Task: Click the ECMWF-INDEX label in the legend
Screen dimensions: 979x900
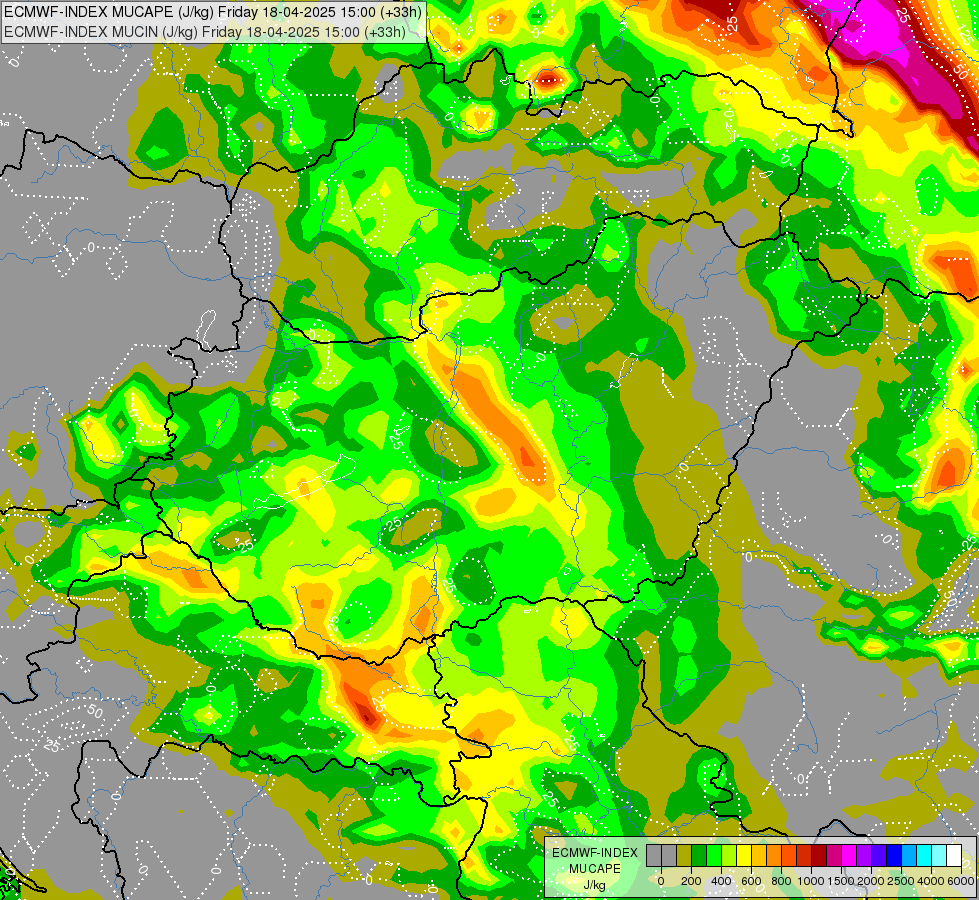Action: (595, 853)
